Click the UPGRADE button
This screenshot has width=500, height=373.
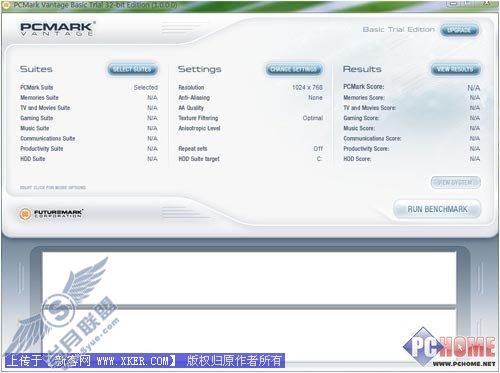click(459, 30)
